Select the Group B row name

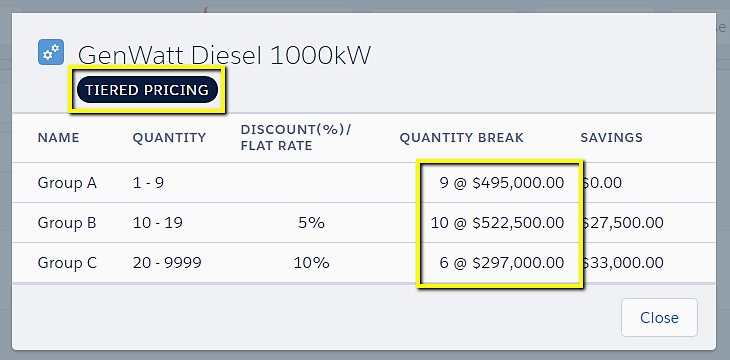(x=67, y=223)
